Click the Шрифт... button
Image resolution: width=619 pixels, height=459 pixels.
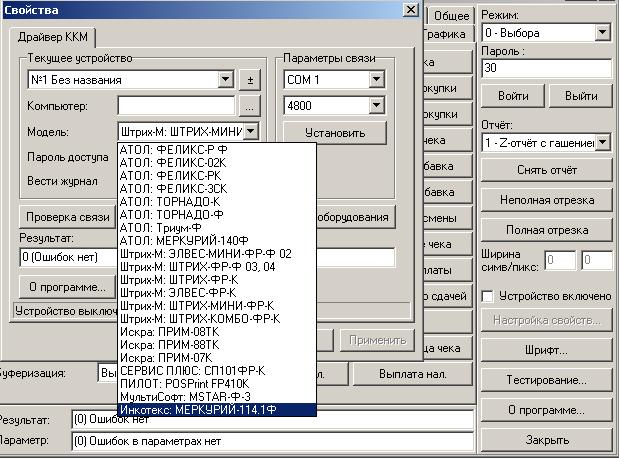[x=547, y=350]
